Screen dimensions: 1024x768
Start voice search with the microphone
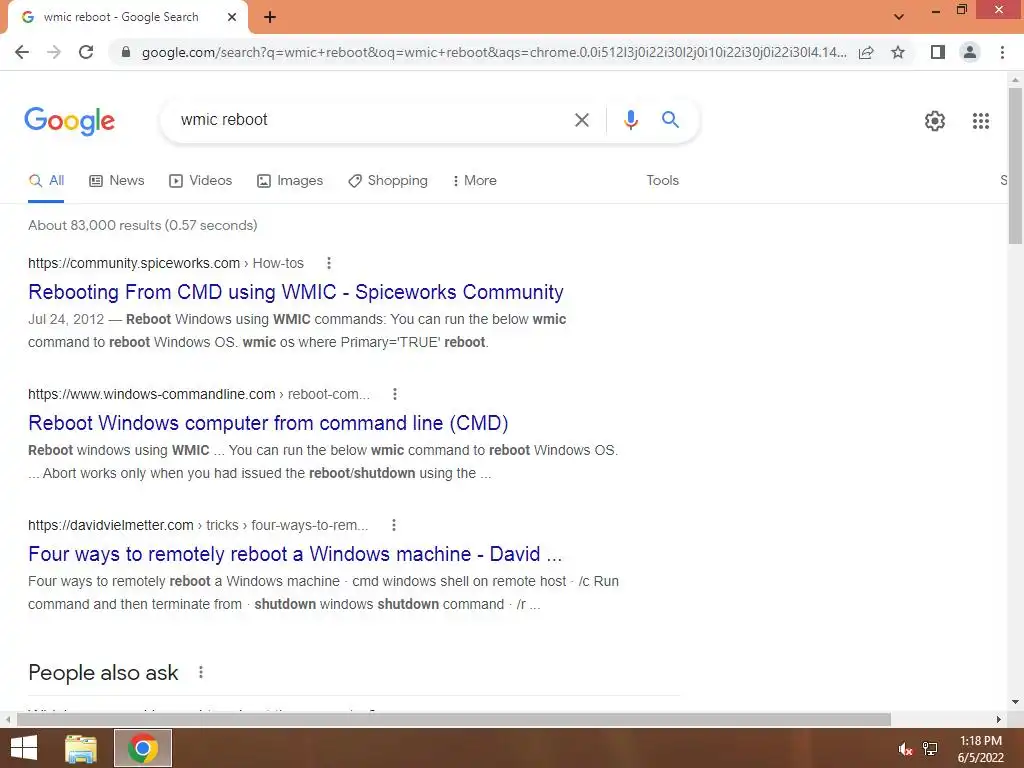630,120
